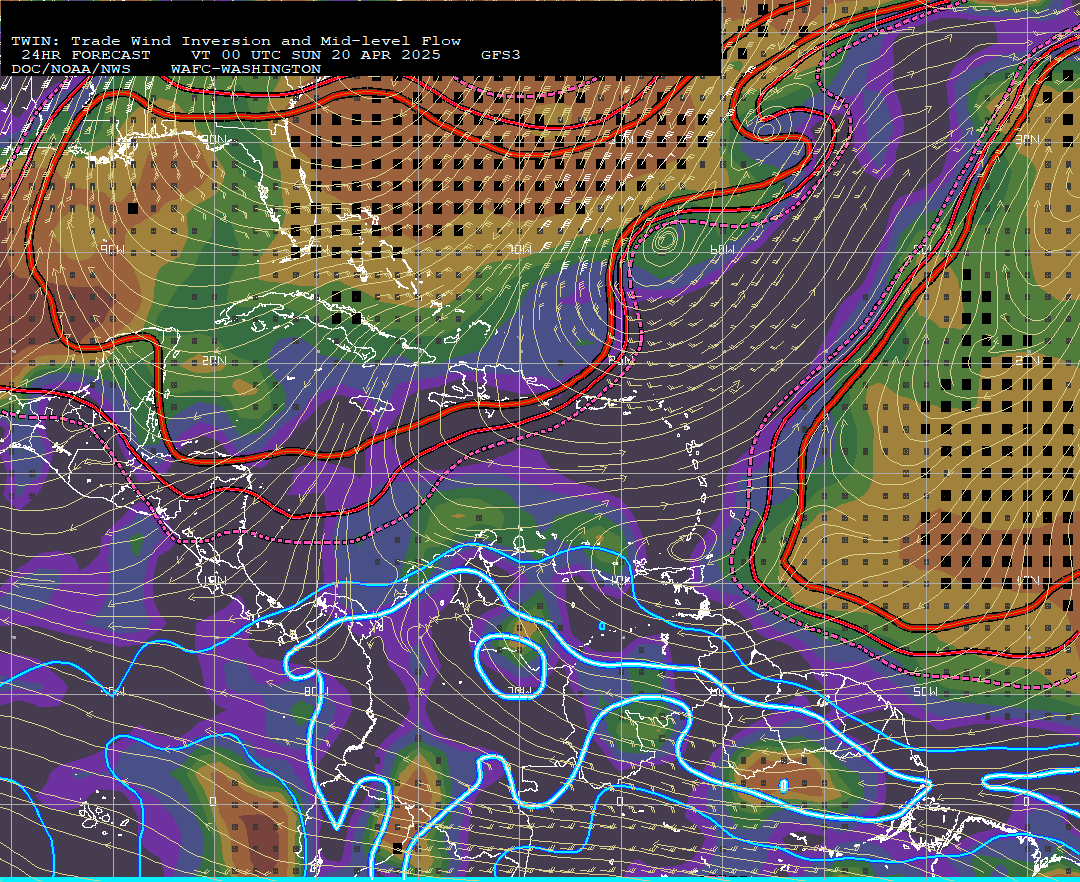Click the '70W' label inside the closed cyan loop
The width and height of the screenshot is (1080, 882).
click(x=520, y=690)
